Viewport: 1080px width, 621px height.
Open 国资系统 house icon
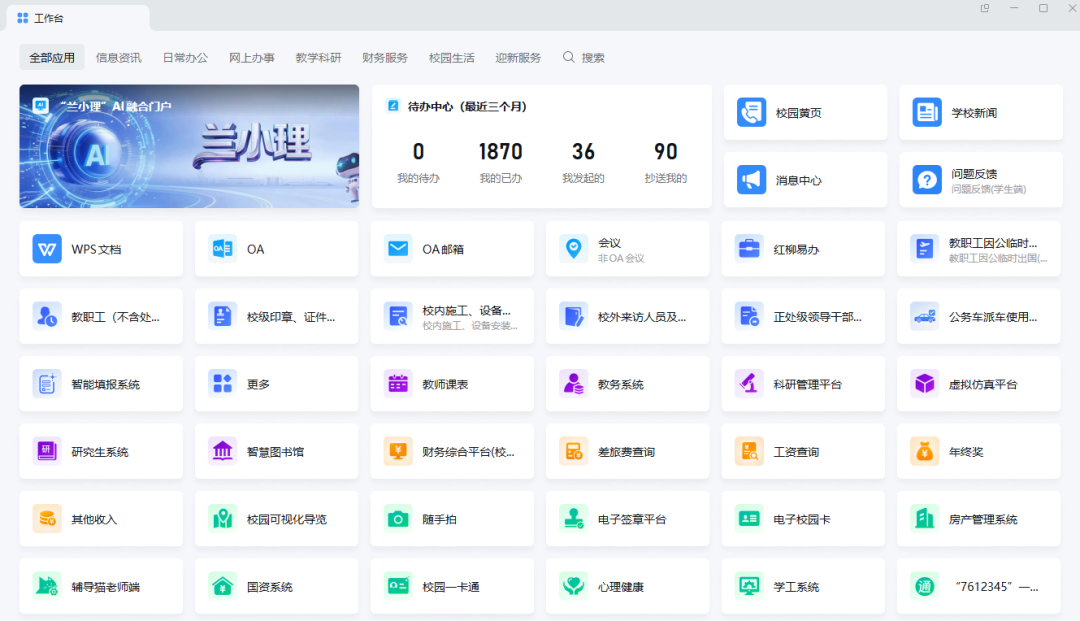coord(222,586)
